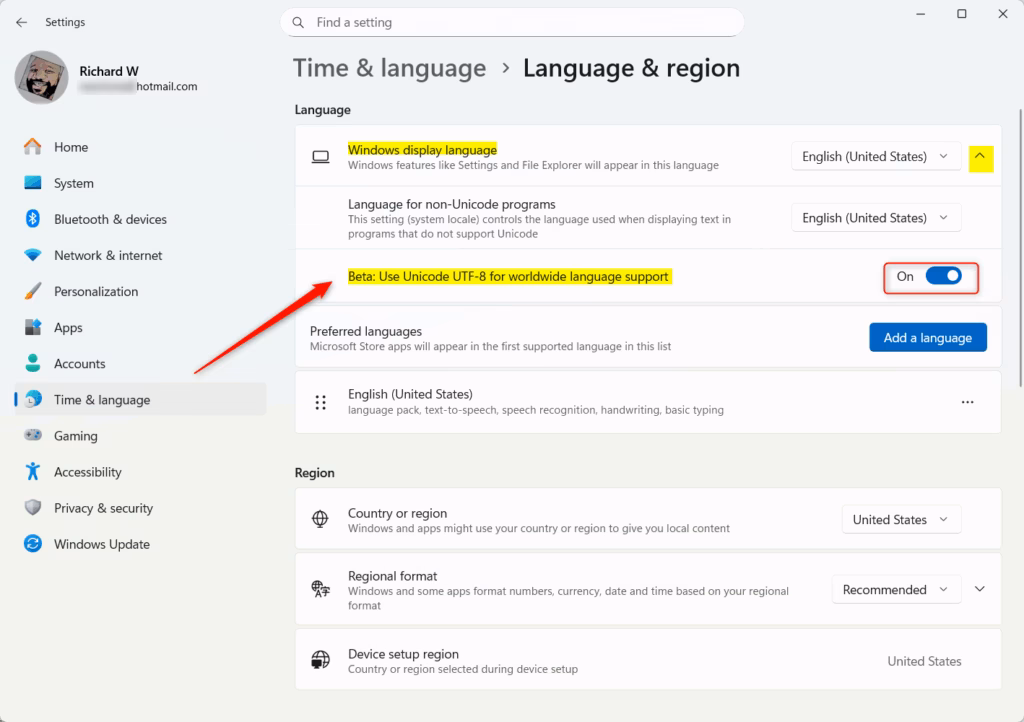Click the Beta: Use Unicode UTF-8 label
Screen dimensions: 1024x722
coord(508,276)
